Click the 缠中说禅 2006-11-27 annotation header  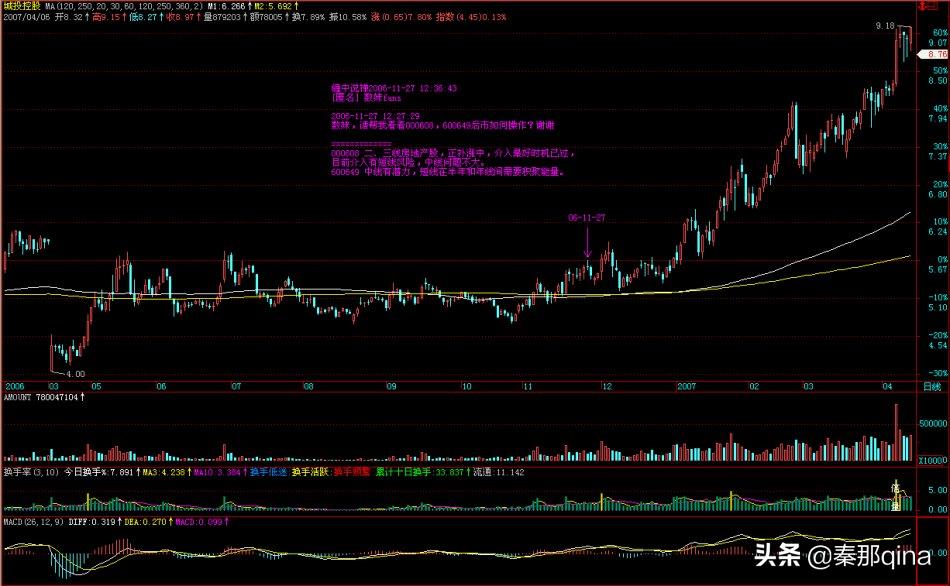point(394,88)
